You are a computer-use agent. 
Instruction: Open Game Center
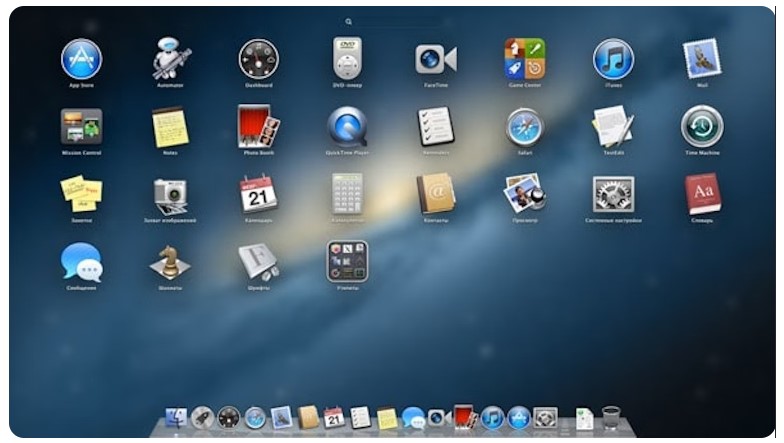(524, 59)
